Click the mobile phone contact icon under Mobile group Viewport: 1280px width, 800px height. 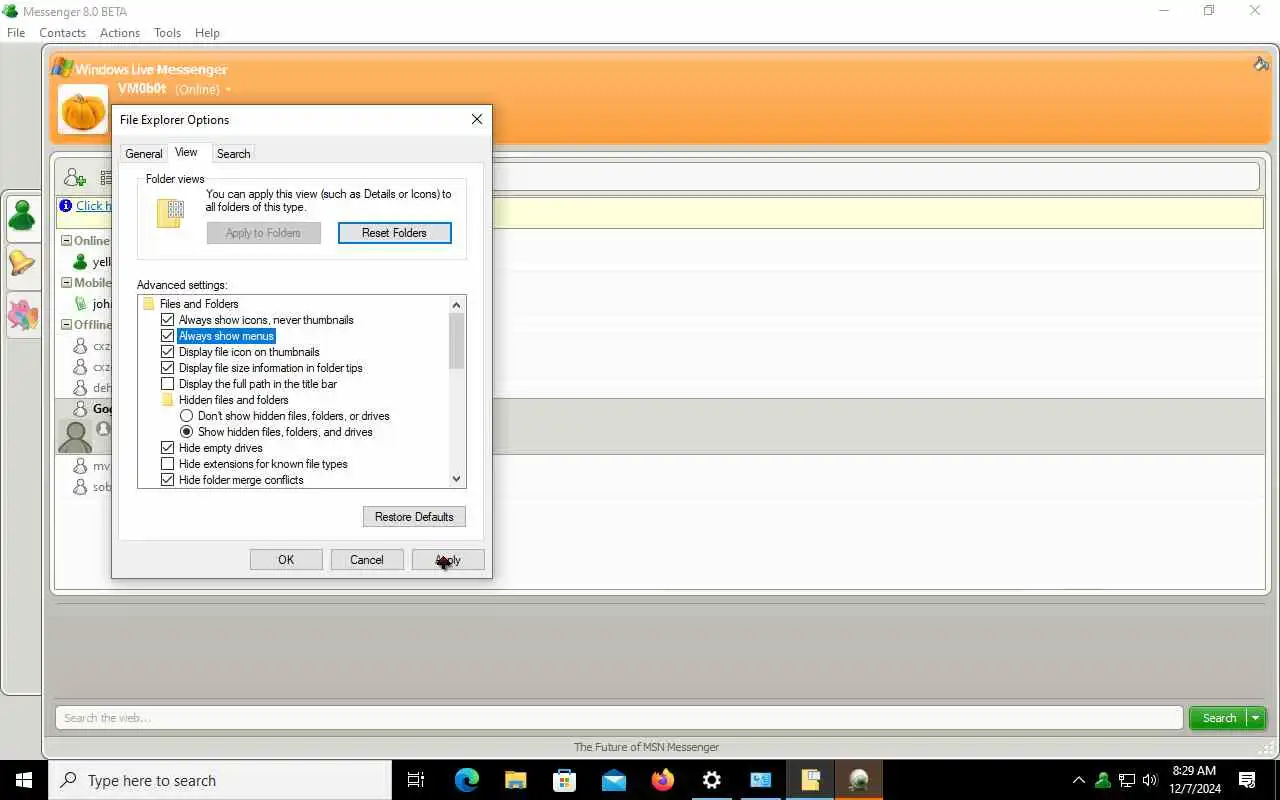click(81, 304)
